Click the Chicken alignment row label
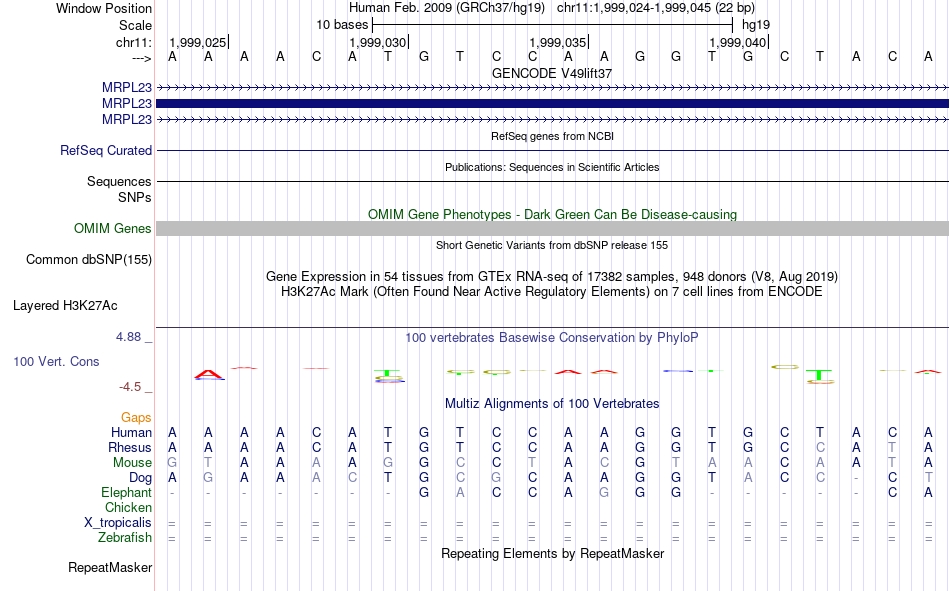This screenshot has width=950, height=591. click(128, 507)
